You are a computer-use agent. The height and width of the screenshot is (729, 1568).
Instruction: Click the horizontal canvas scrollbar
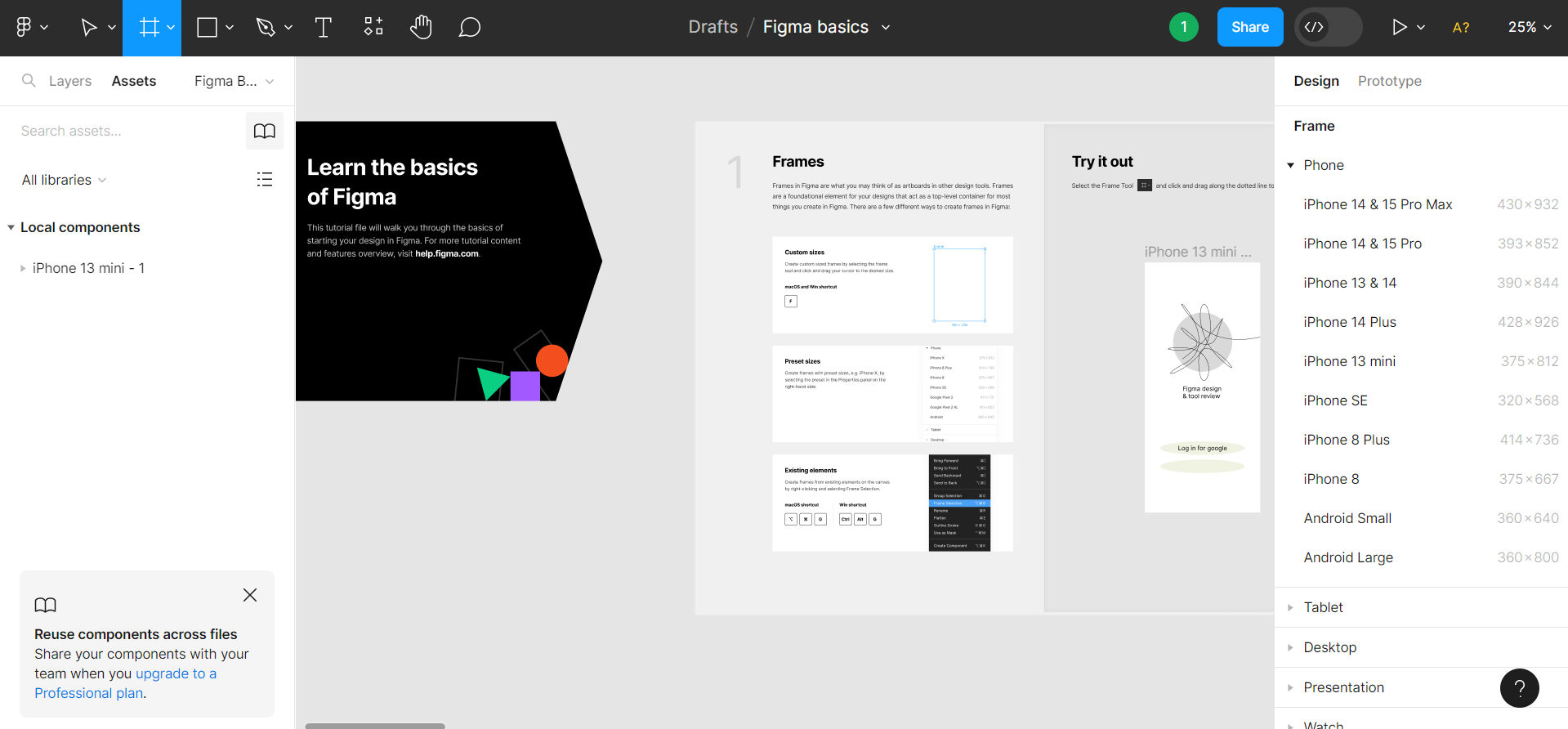click(375, 726)
